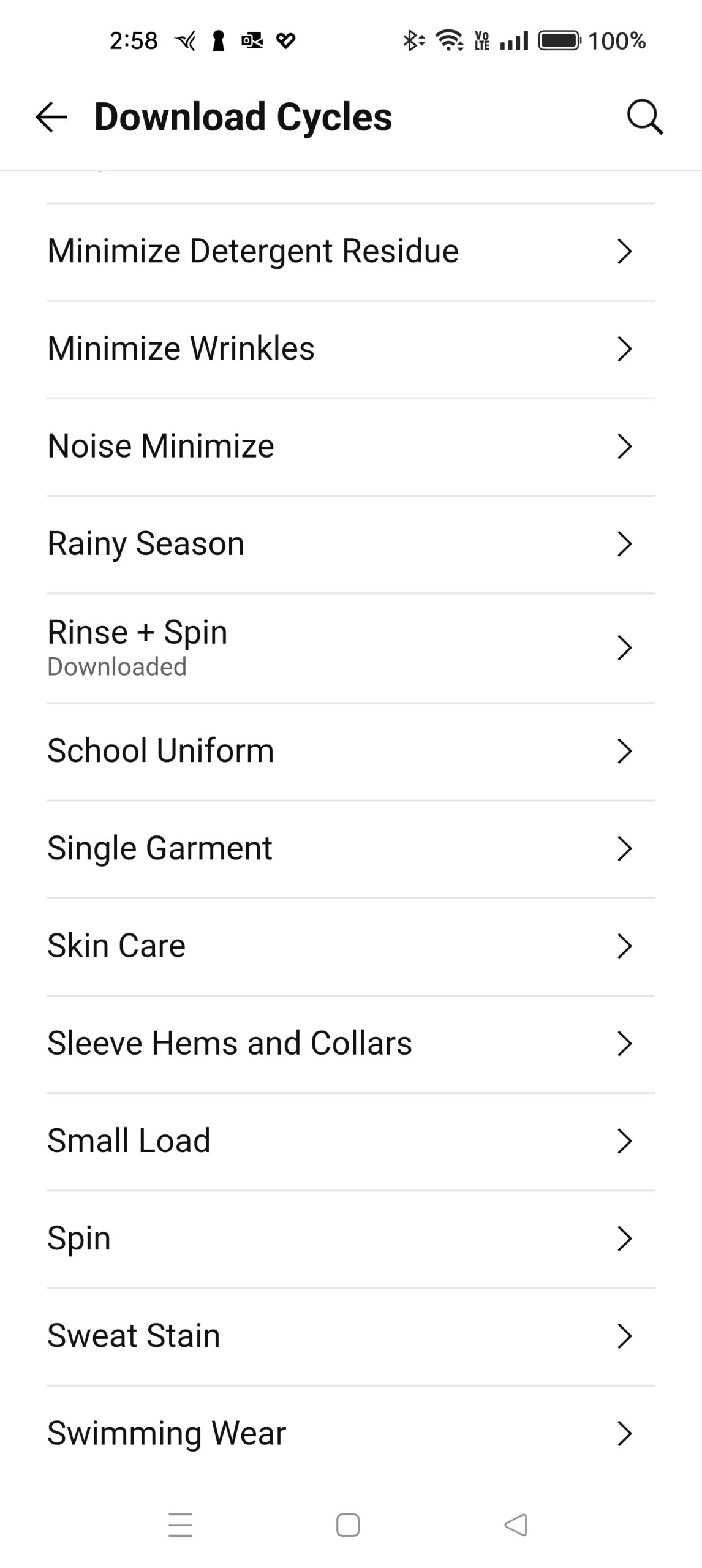Tap the battery icon in status bar
The image size is (702, 1568).
point(559,41)
